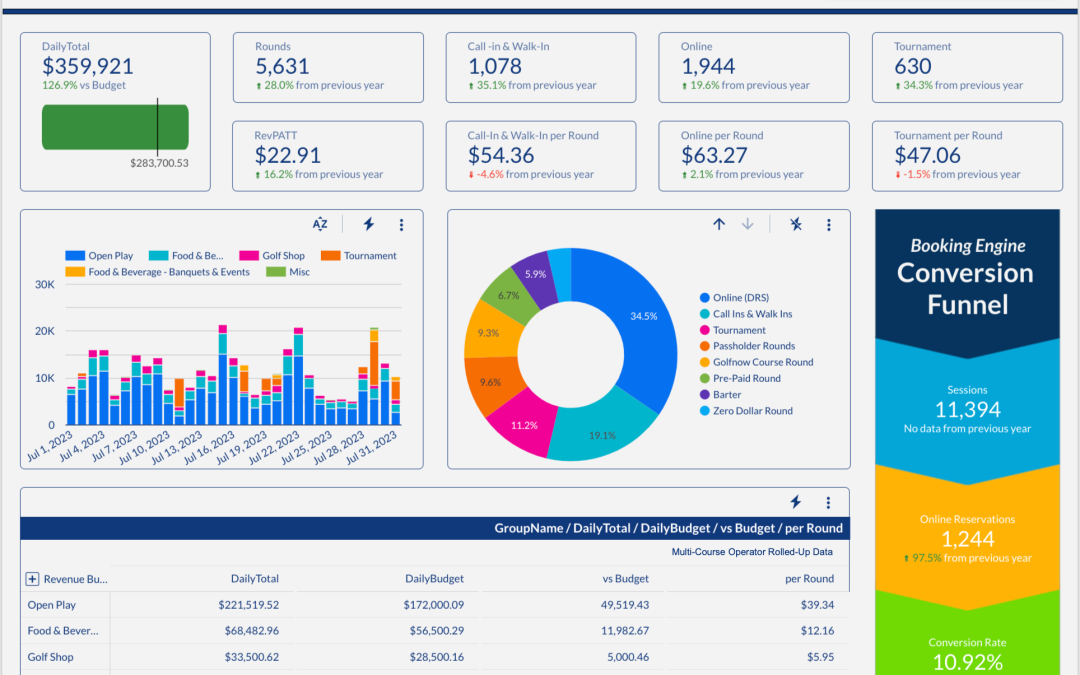
Task: Open the donut chart's three-dot options menu
Action: 828,225
